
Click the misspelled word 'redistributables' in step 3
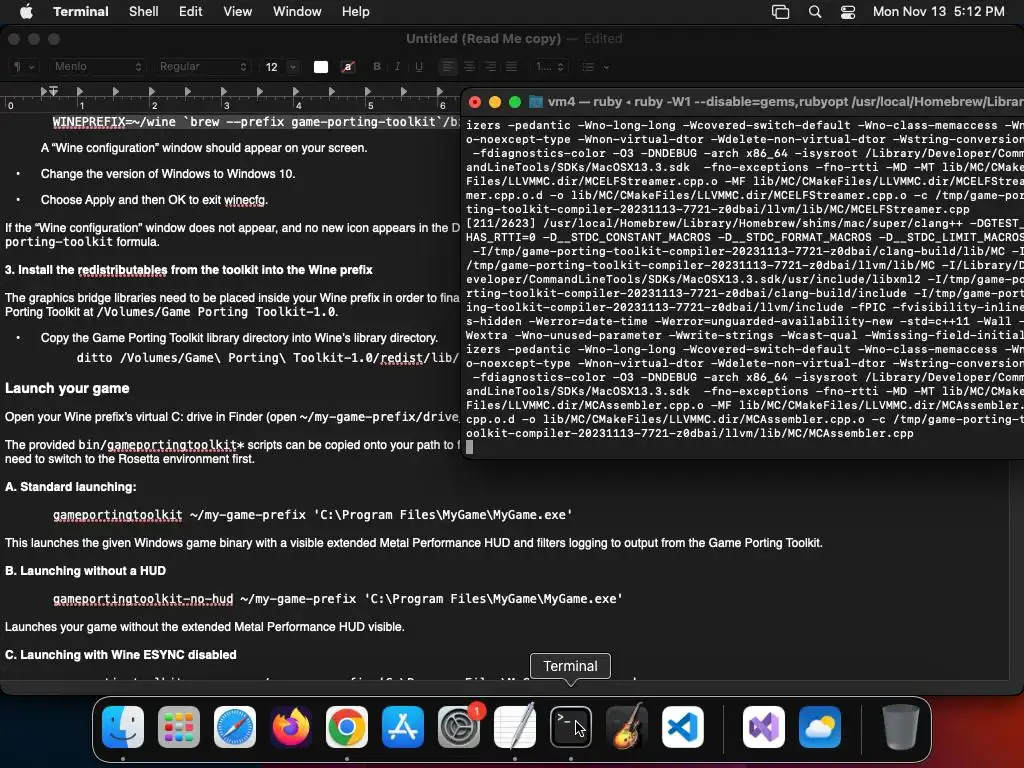click(x=122, y=270)
